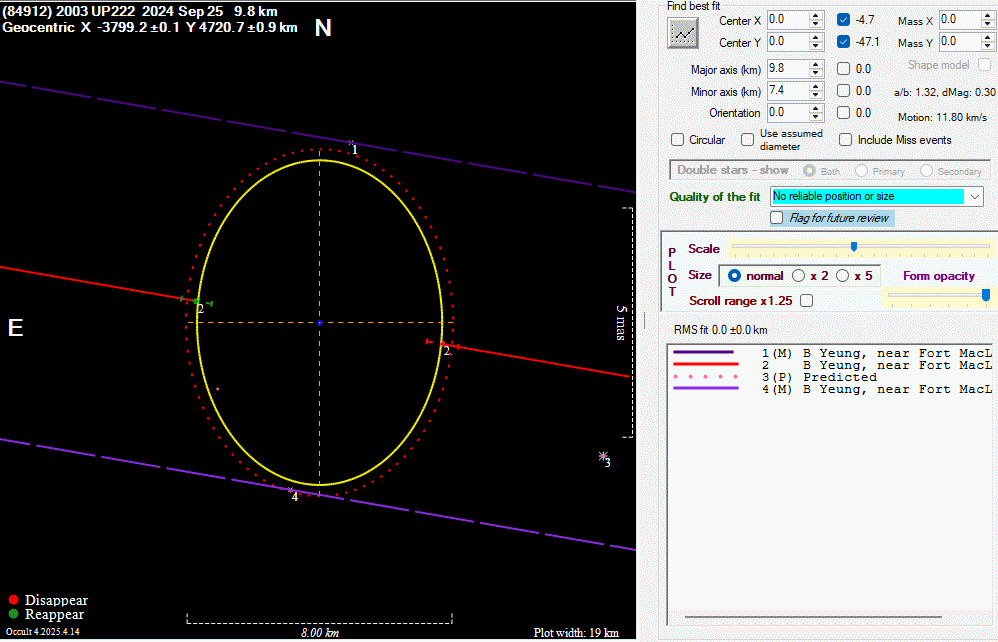Tick Use assumed diameter checkbox
Image resolution: width=998 pixels, height=642 pixels.
pyautogui.click(x=747, y=140)
